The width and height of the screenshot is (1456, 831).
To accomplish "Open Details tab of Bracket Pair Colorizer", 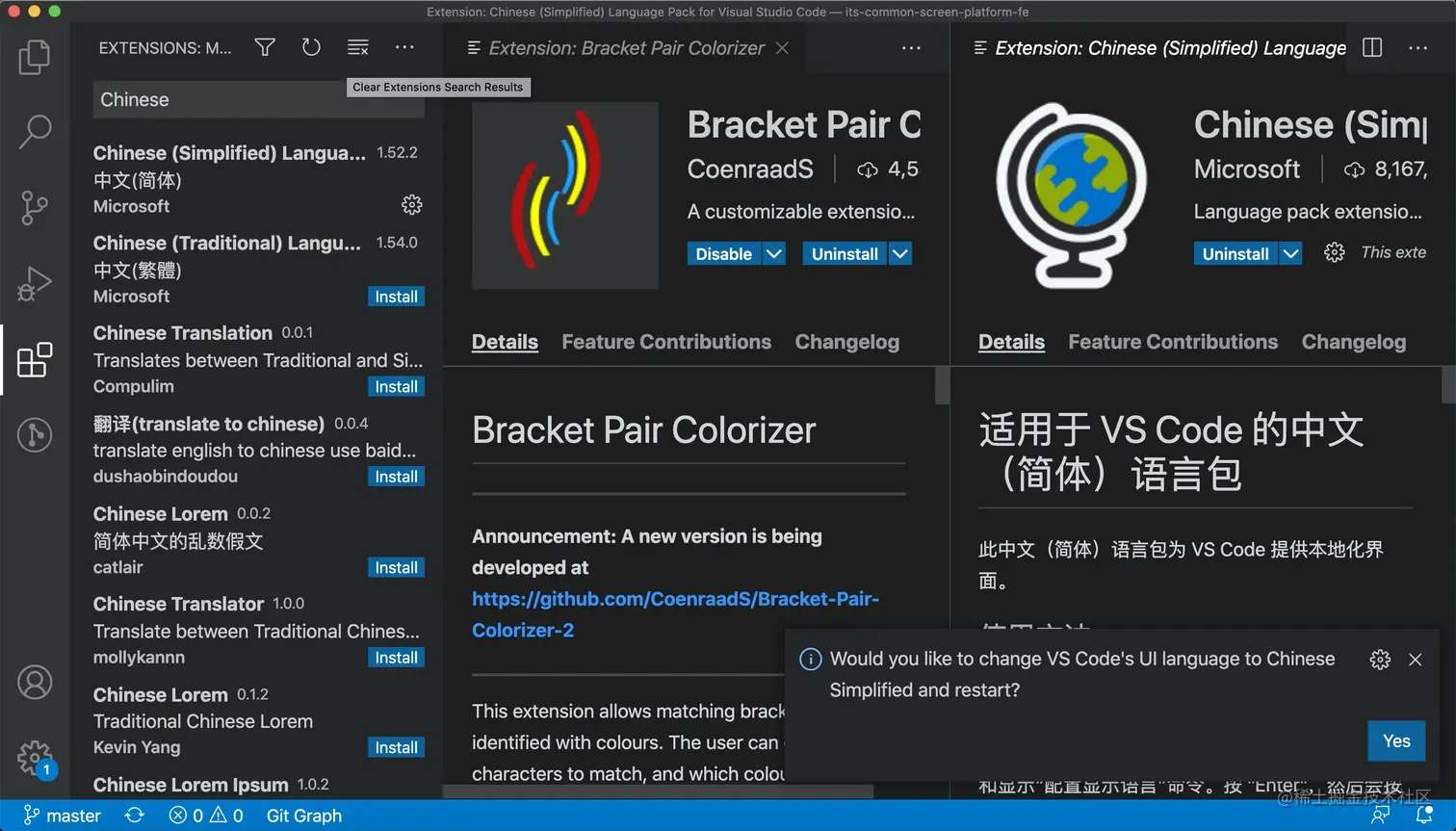I will click(x=505, y=342).
